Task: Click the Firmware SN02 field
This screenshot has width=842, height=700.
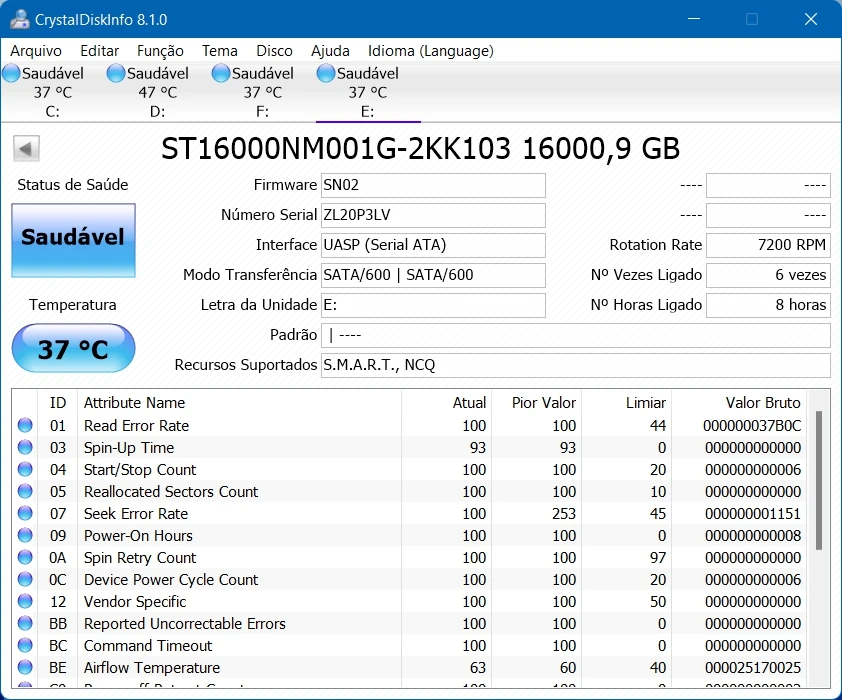Action: [432, 186]
